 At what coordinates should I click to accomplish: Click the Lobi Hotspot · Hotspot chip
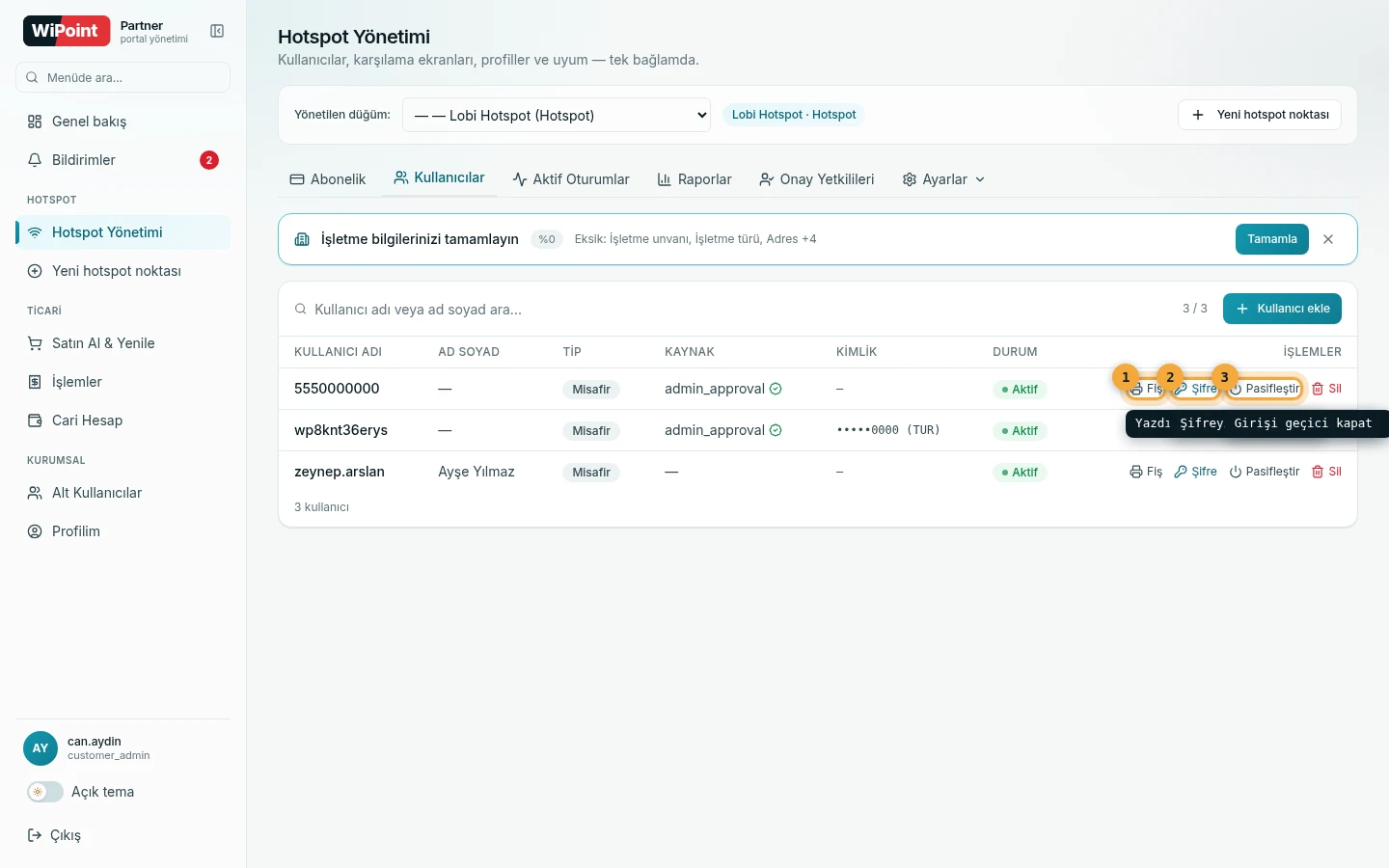(x=794, y=115)
